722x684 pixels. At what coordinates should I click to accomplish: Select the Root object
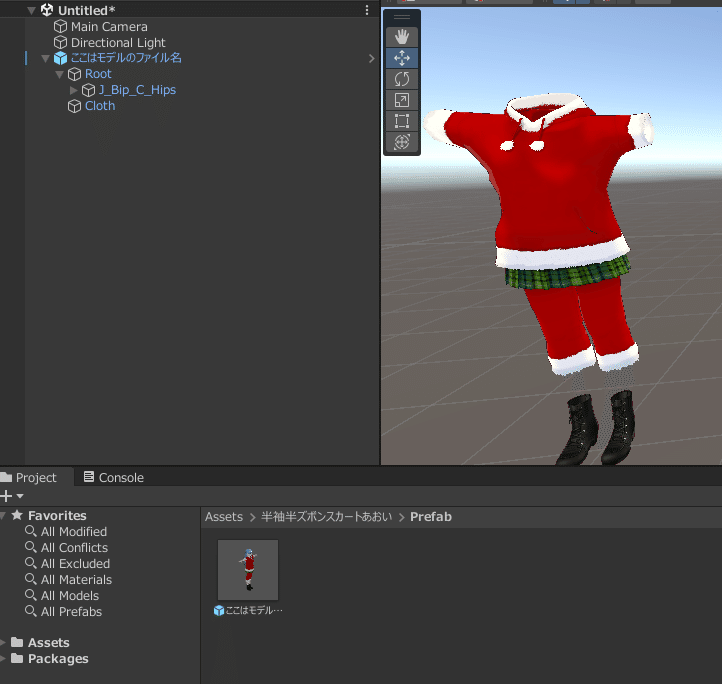pyautogui.click(x=98, y=74)
